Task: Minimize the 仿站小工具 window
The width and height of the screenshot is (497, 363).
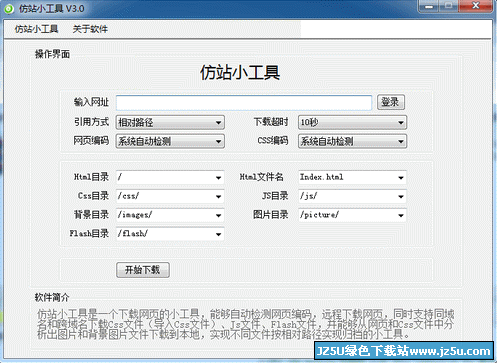Action: click(429, 6)
